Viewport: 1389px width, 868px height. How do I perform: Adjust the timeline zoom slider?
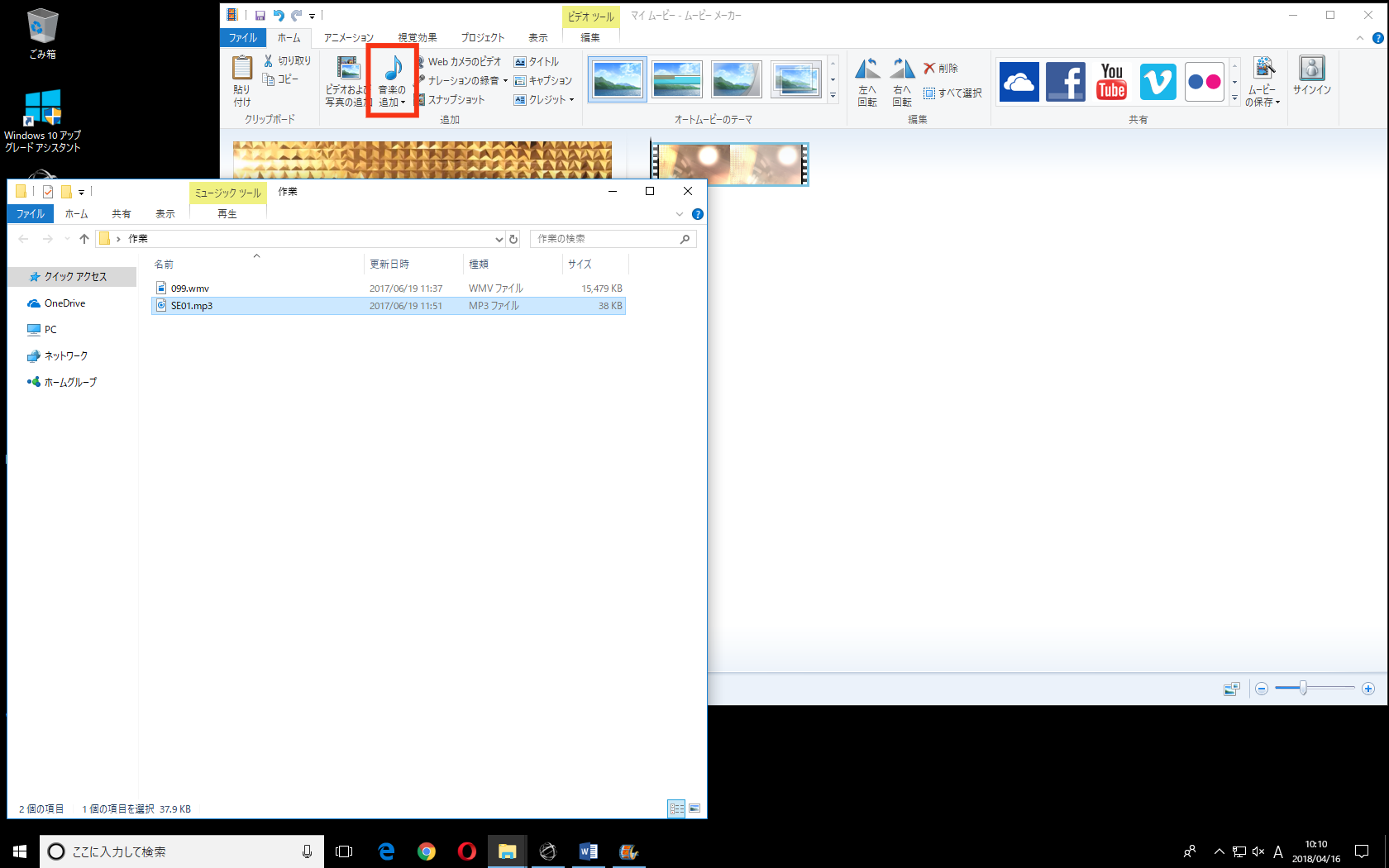(1303, 689)
